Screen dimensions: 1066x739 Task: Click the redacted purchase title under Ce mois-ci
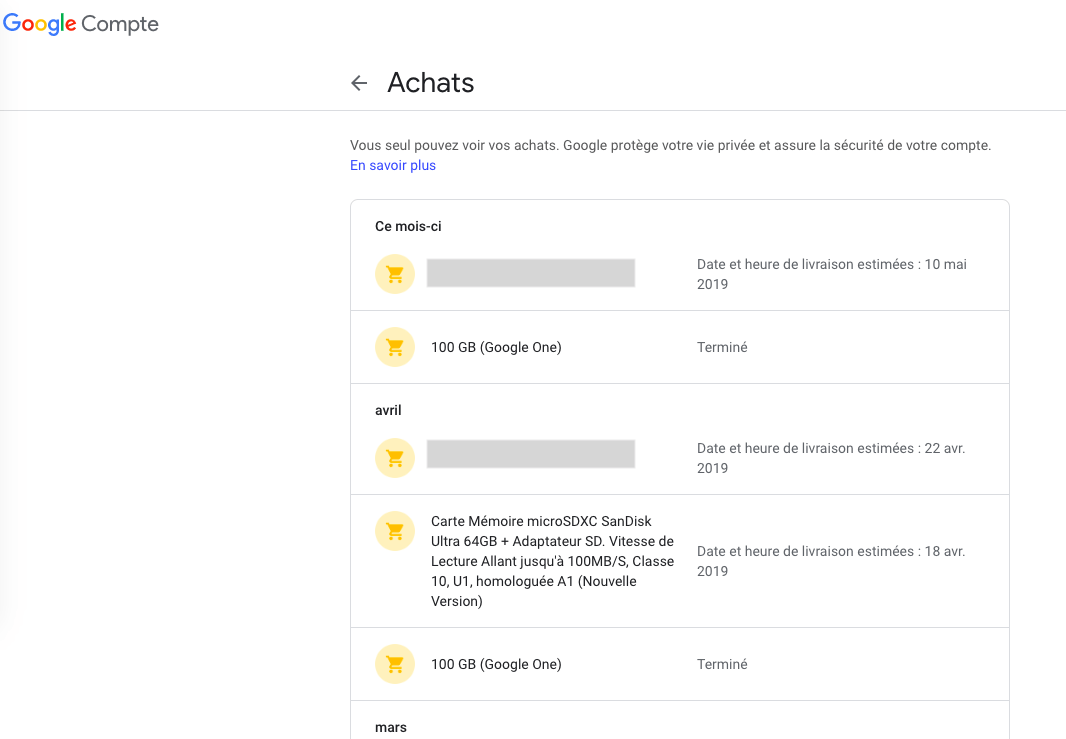click(x=531, y=273)
